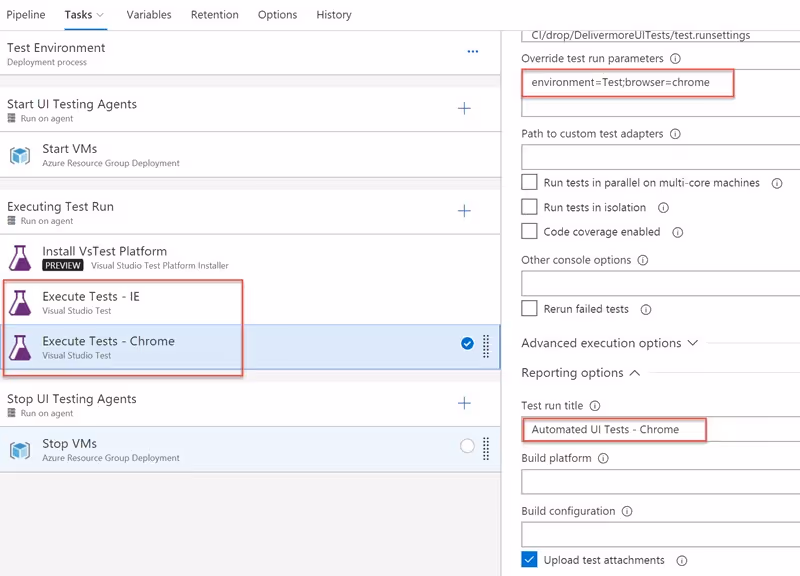Select Start UI Testing Agents phase
Image resolution: width=800 pixels, height=576 pixels.
click(250, 110)
